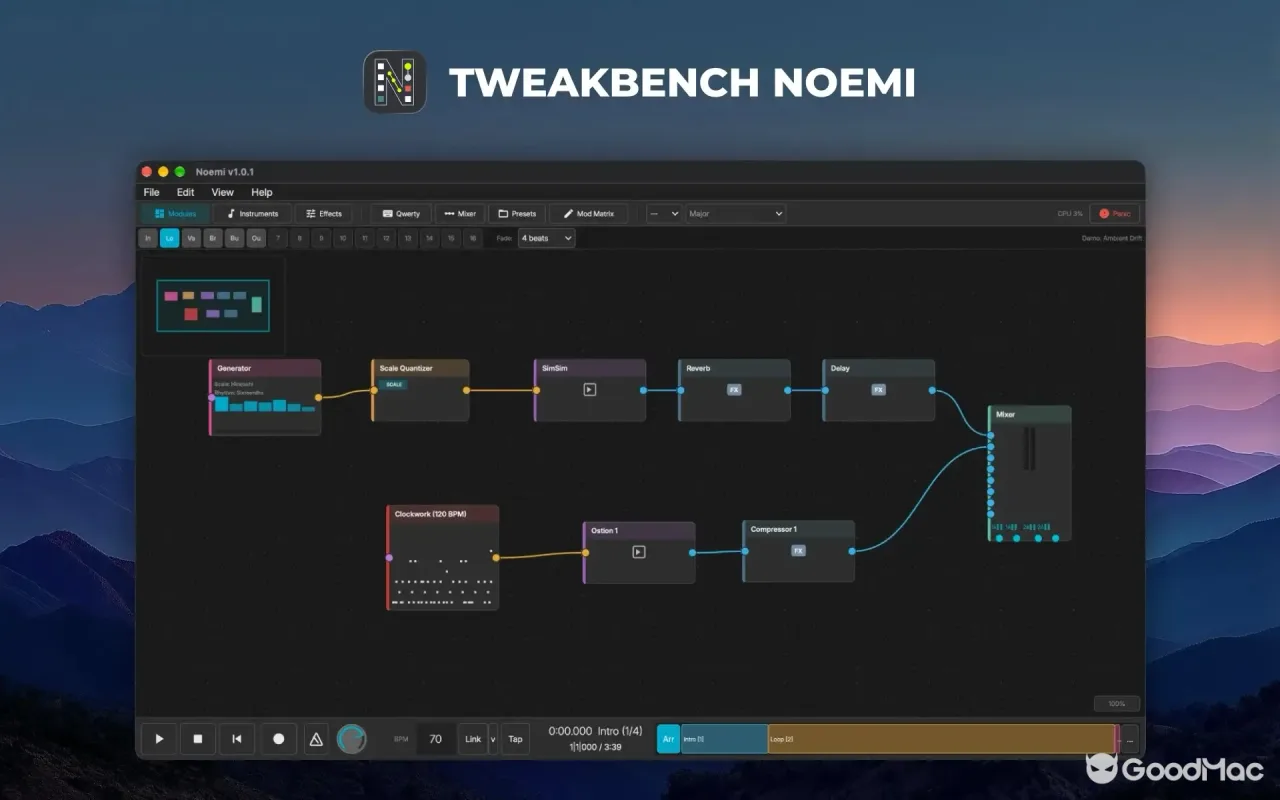Select empty scene slot 16
This screenshot has width=1280, height=800.
tap(472, 238)
